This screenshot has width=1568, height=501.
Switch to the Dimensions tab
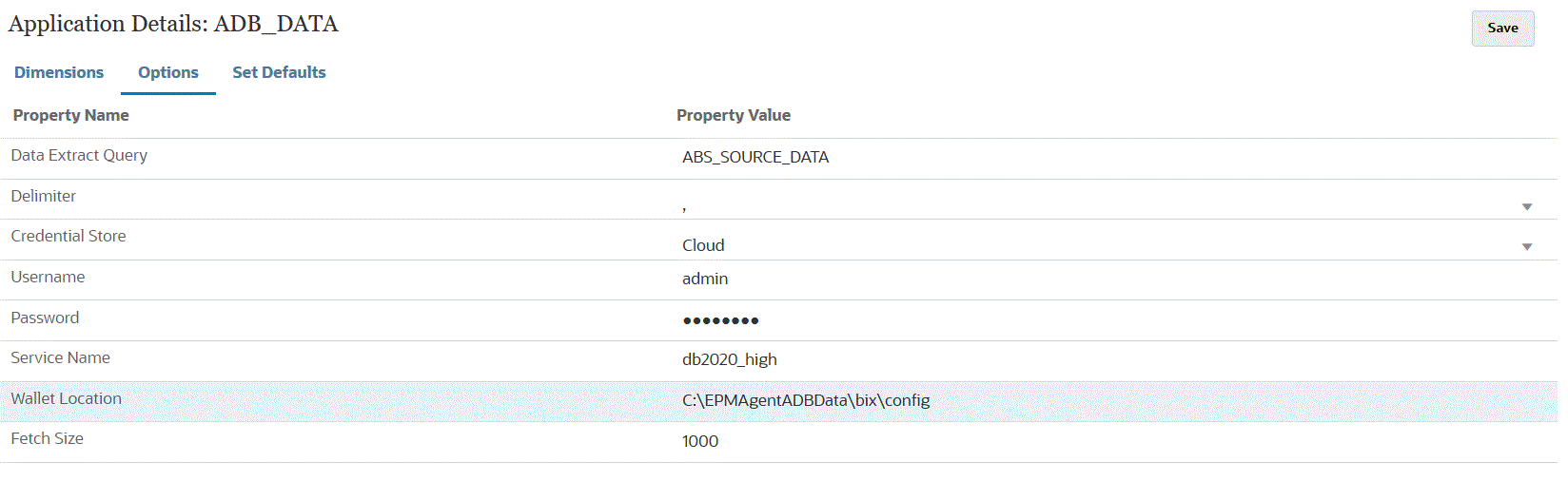(59, 72)
